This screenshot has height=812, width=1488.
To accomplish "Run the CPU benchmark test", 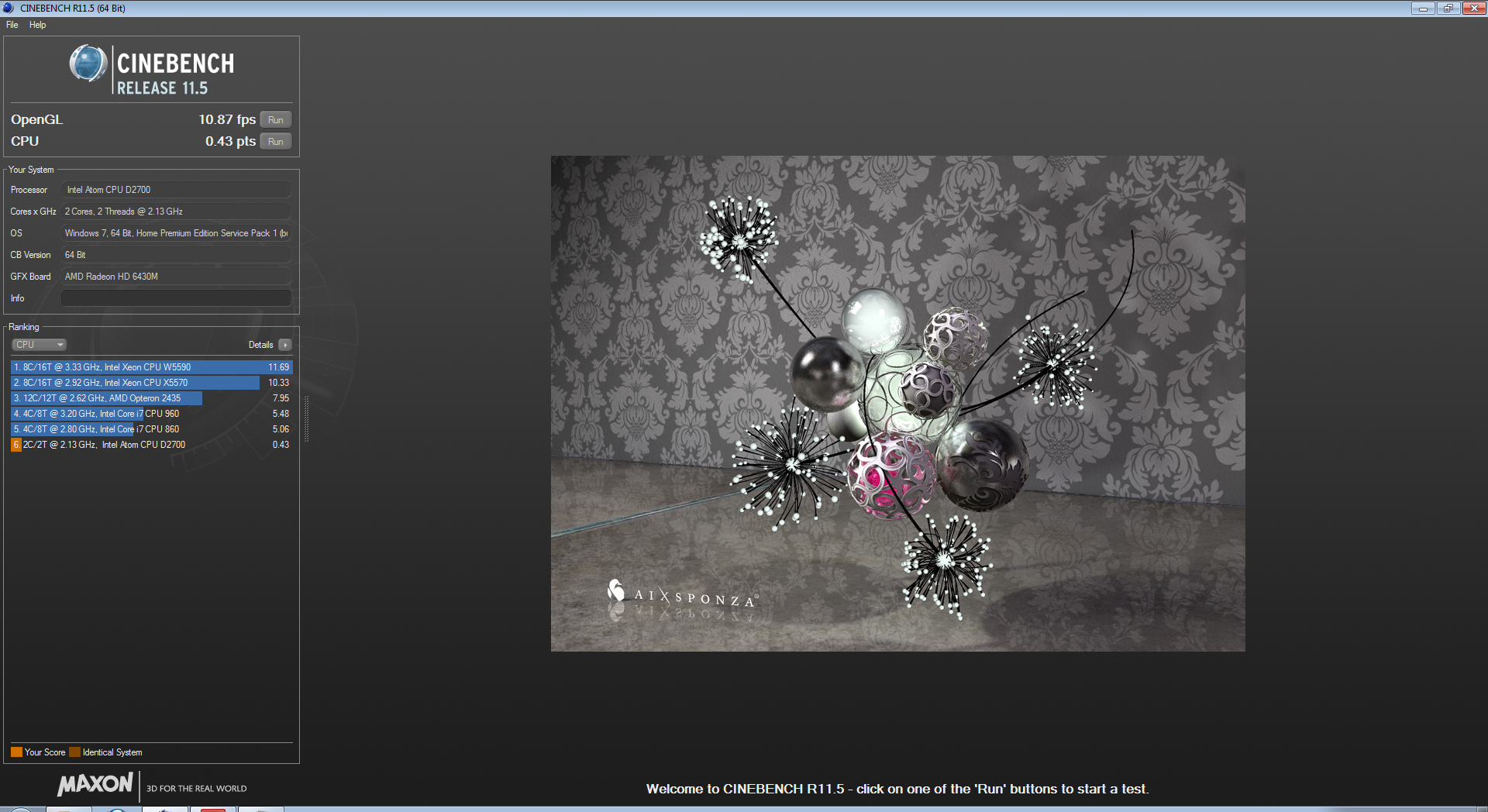I will pyautogui.click(x=275, y=141).
